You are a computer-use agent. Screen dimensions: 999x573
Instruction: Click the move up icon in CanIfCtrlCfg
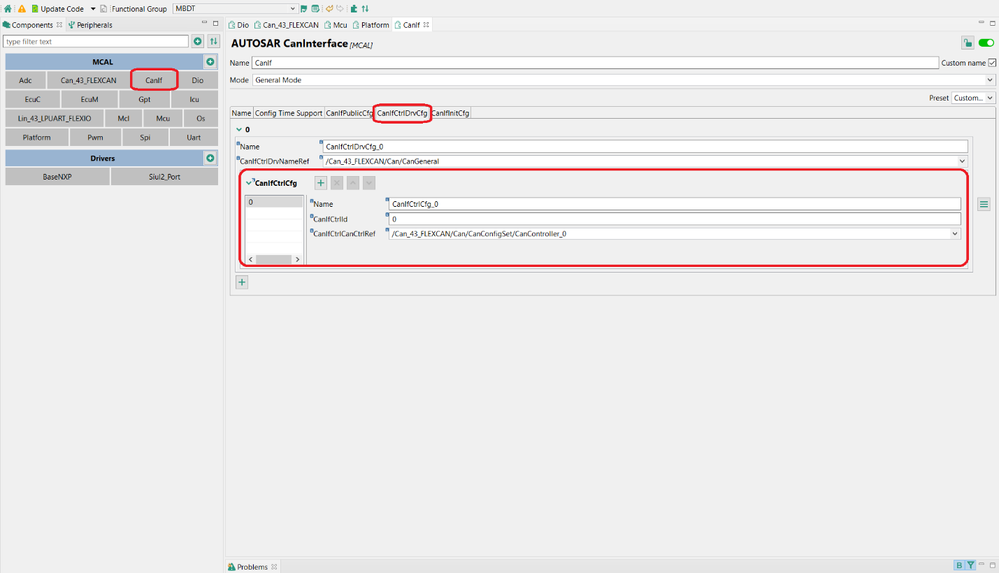[353, 183]
